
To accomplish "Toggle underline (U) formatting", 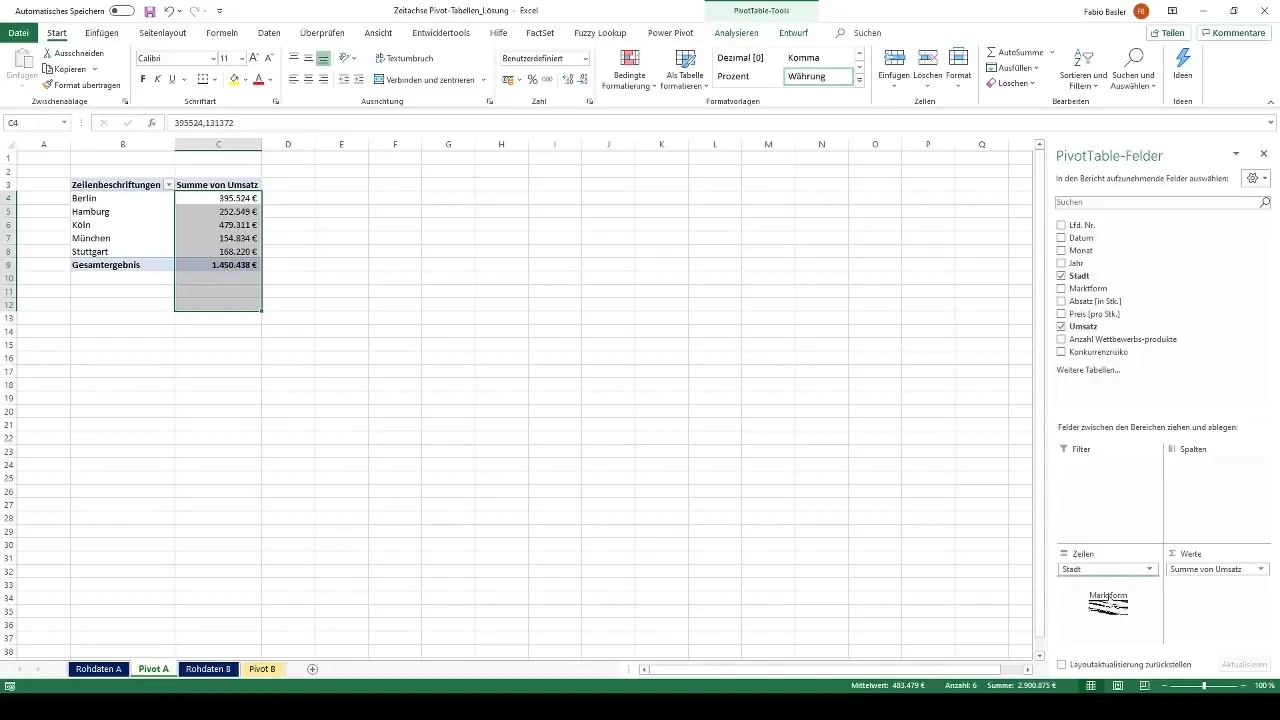I will tap(172, 79).
